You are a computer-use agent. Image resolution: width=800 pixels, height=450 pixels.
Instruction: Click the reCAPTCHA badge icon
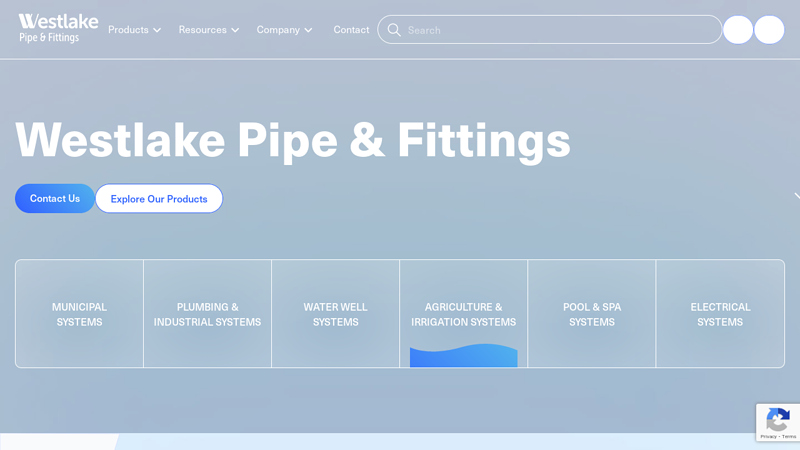778,420
